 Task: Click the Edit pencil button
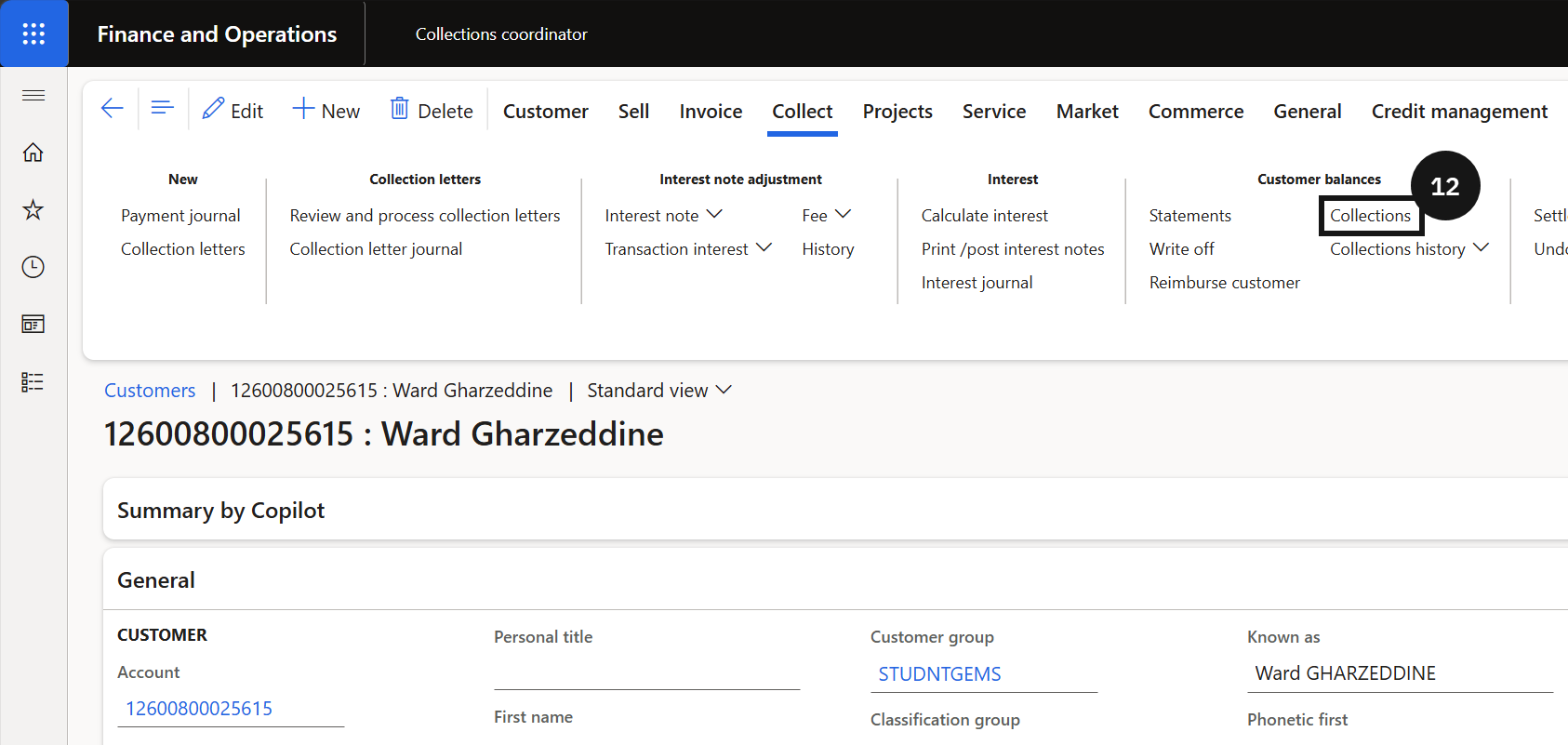coord(233,111)
